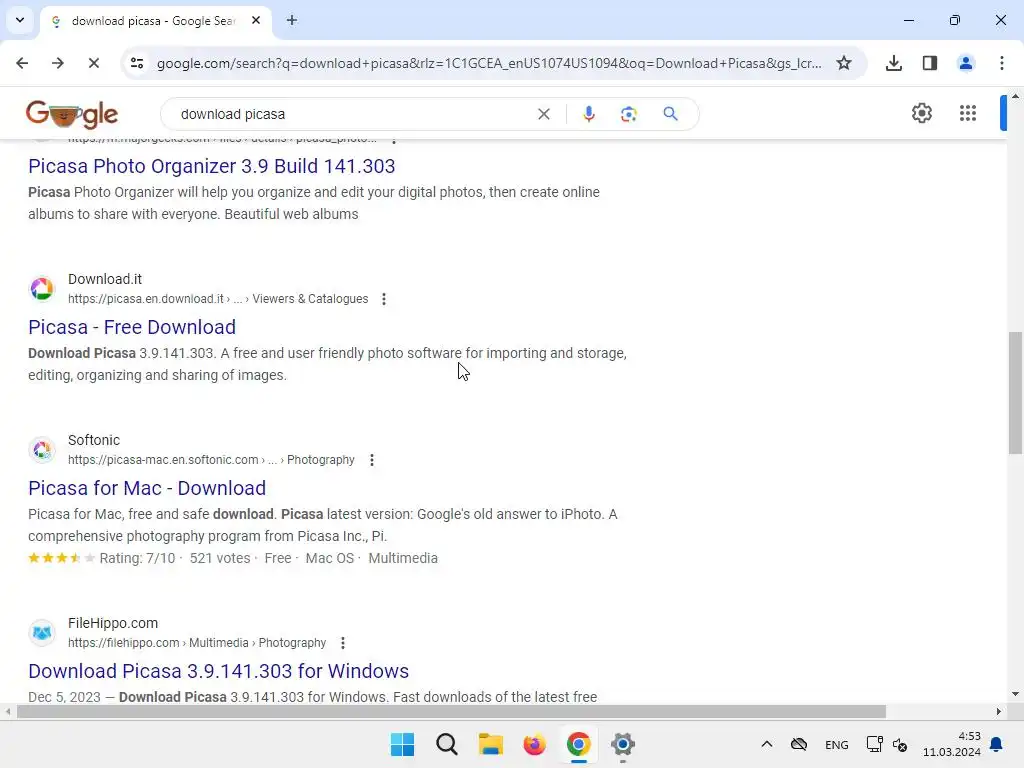
Task: Bookmark this page with the star icon
Action: coord(844,63)
